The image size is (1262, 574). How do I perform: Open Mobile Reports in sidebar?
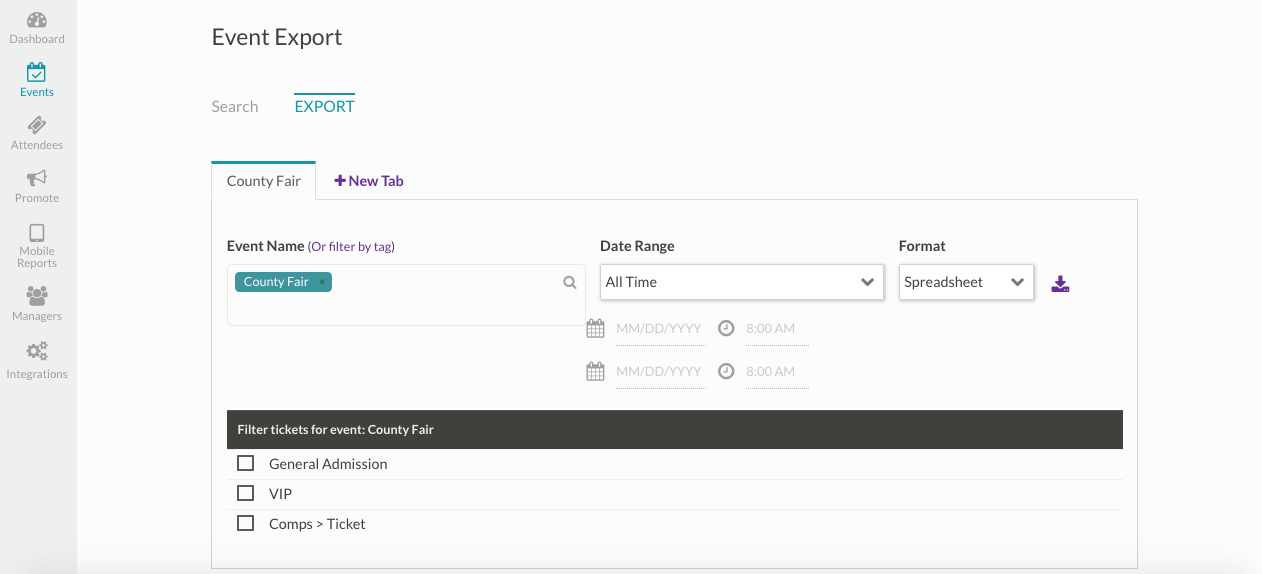[37, 233]
